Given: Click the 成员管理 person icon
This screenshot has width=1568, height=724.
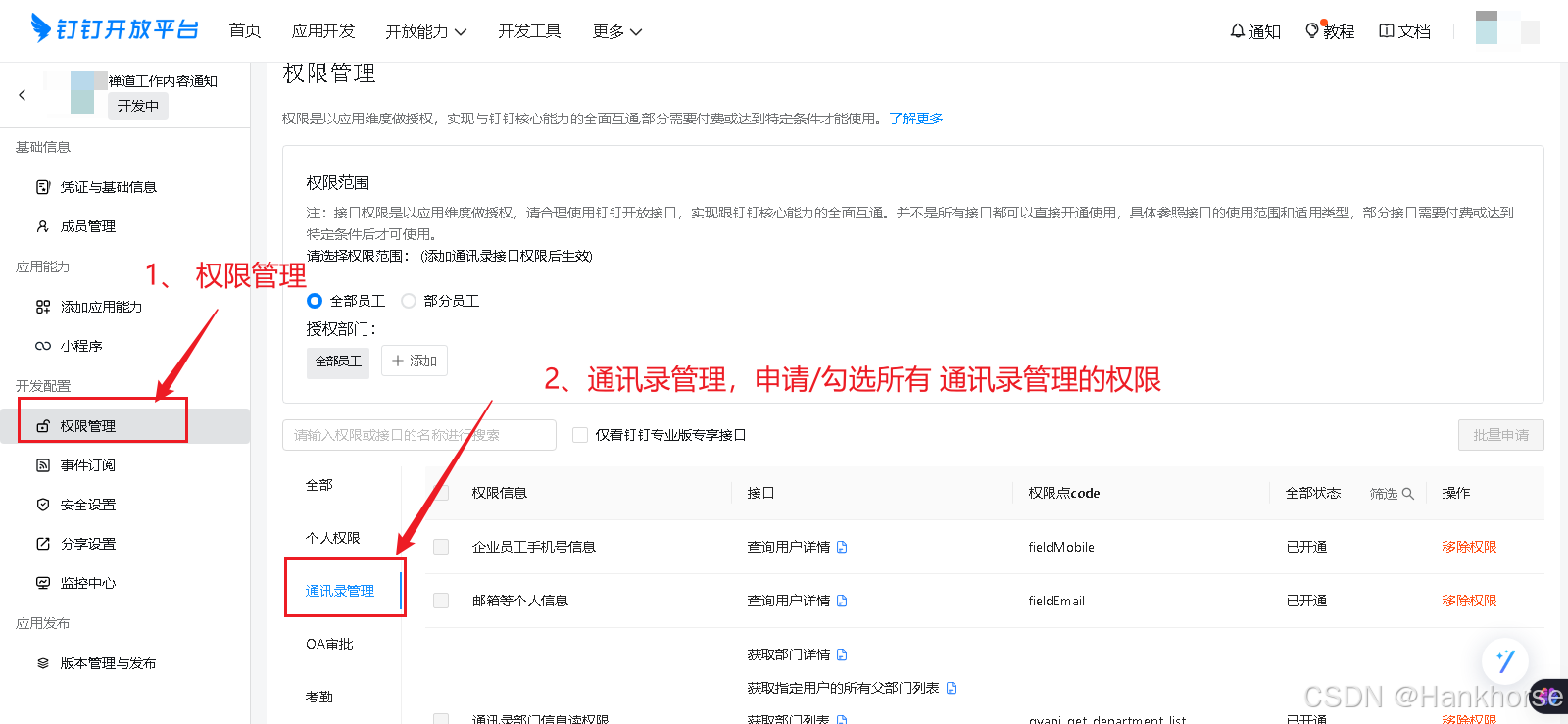Looking at the screenshot, I should 43,226.
